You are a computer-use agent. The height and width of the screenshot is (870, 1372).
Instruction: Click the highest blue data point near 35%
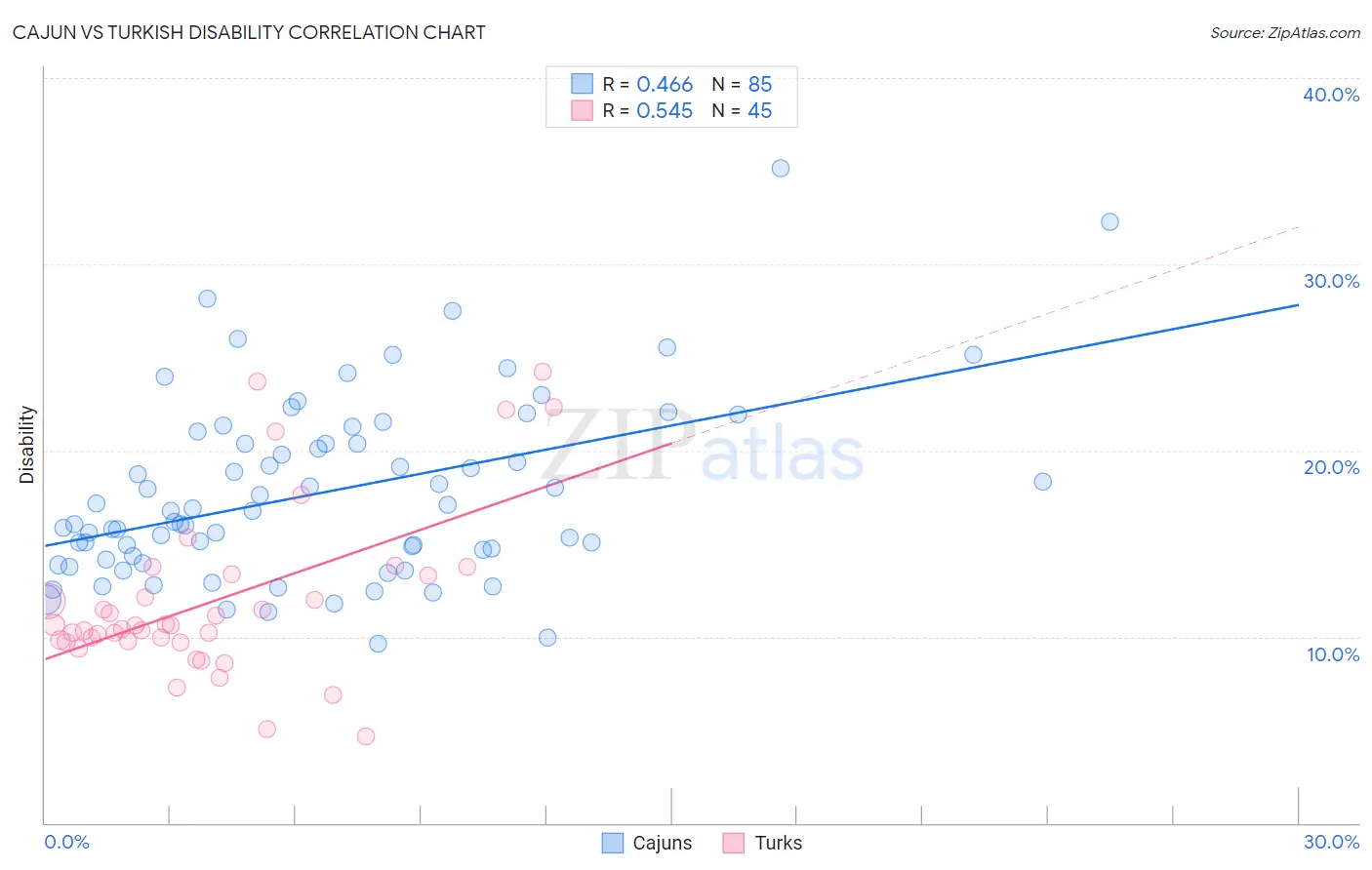pos(781,168)
